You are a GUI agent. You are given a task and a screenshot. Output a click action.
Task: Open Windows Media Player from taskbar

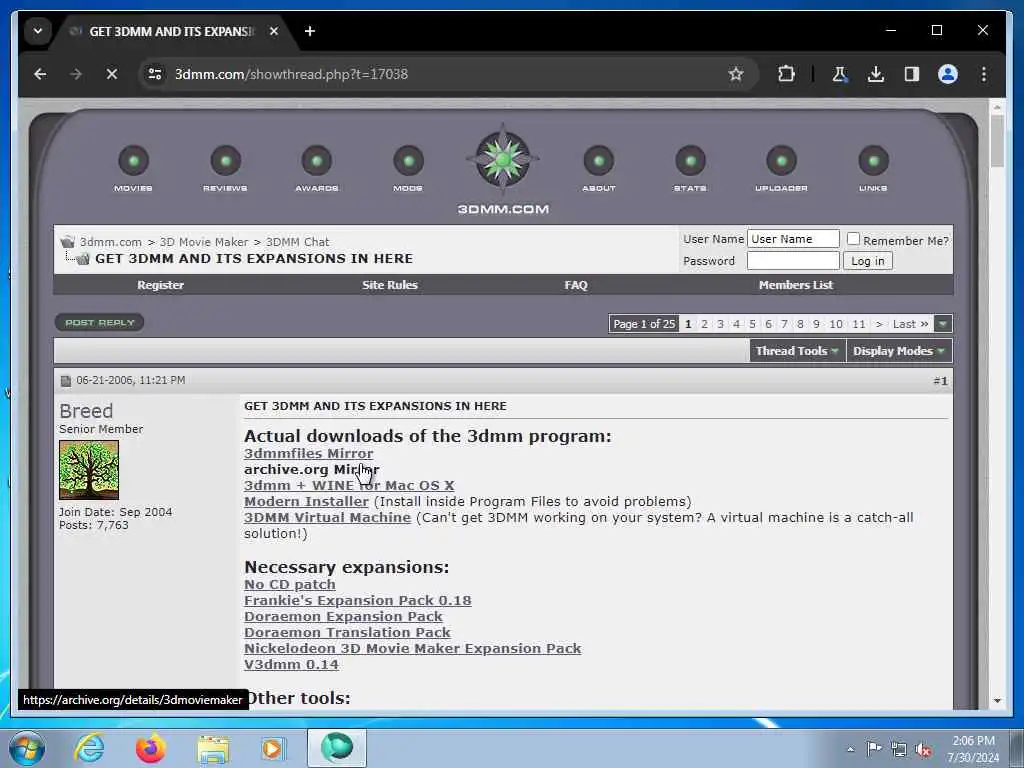[x=272, y=748]
